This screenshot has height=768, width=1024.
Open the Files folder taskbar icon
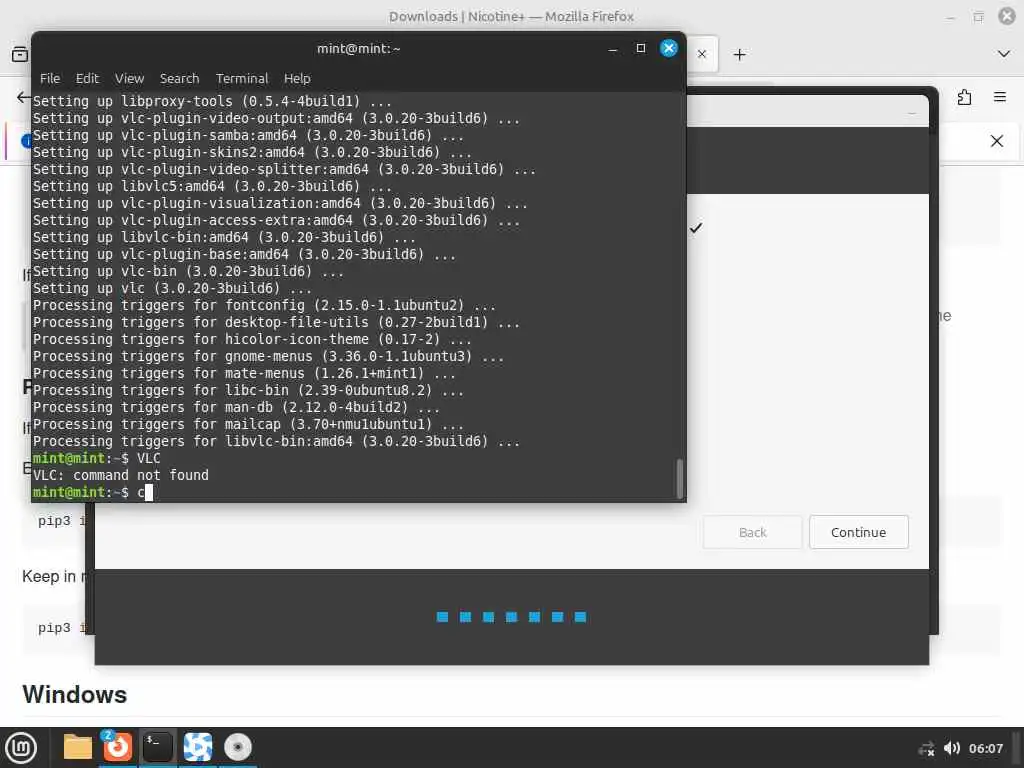(x=78, y=747)
